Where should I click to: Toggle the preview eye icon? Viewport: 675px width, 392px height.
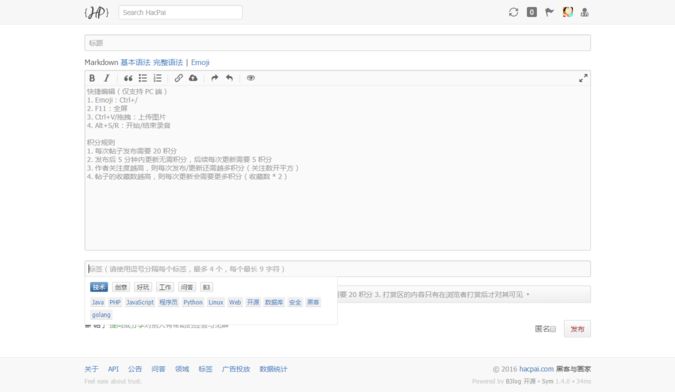pos(251,78)
